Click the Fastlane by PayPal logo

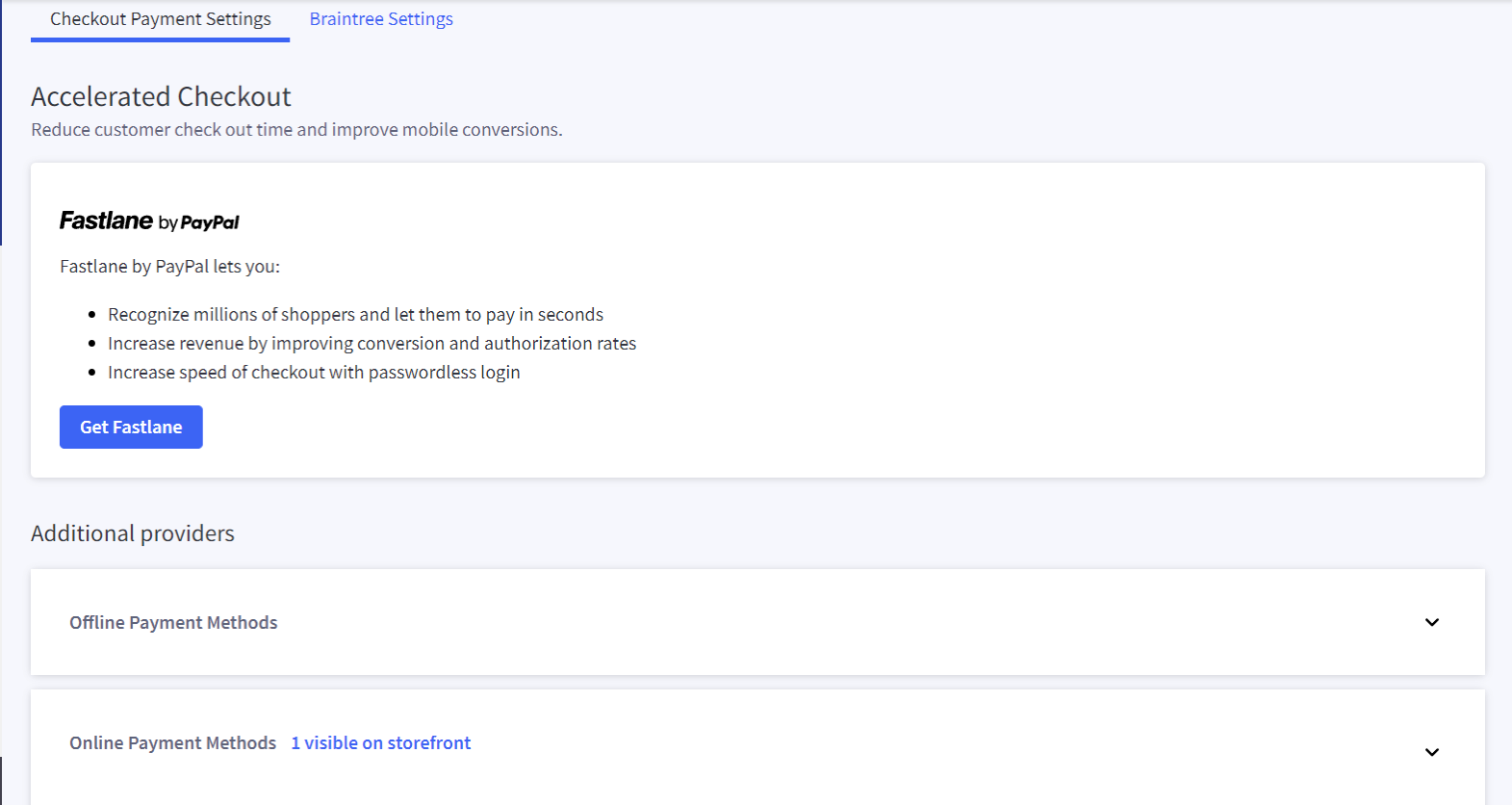click(149, 221)
